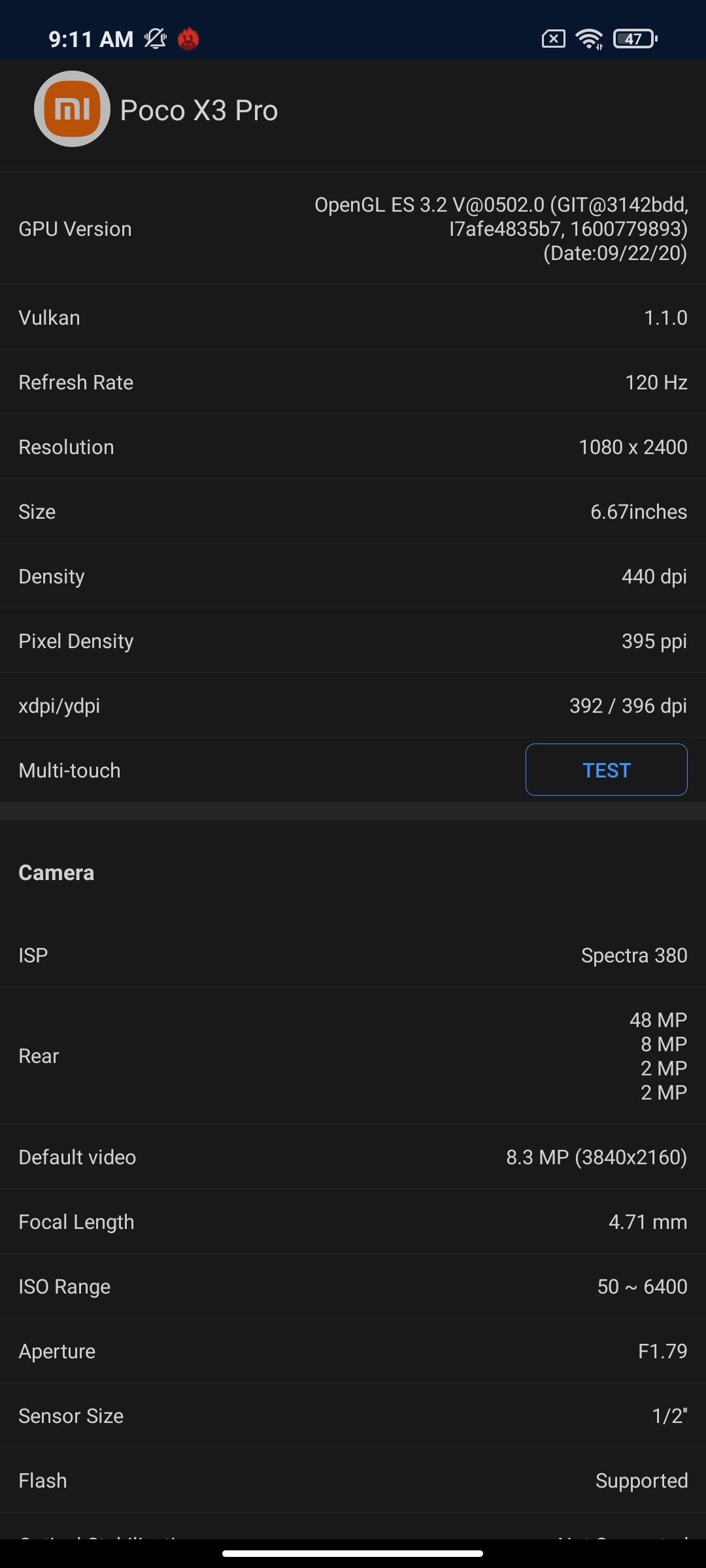The width and height of the screenshot is (706, 1568).
Task: Select the GPU Version row
Action: click(x=353, y=229)
